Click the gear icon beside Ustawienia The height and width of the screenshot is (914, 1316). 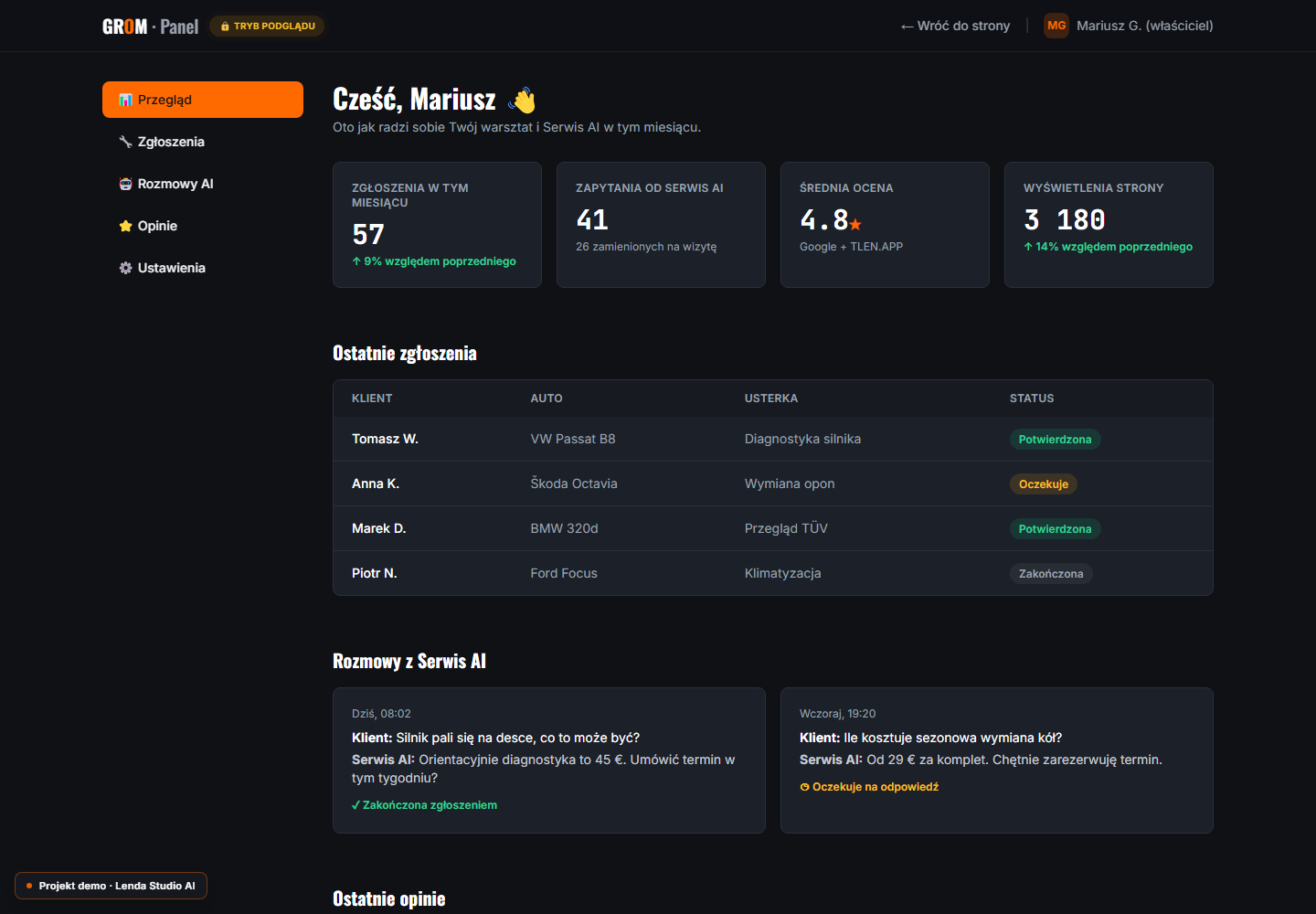(126, 268)
